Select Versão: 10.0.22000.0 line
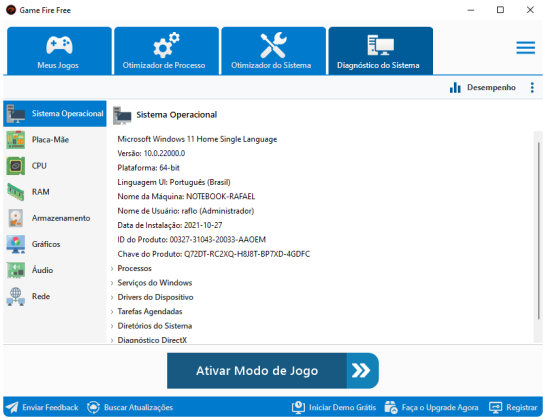 151,154
